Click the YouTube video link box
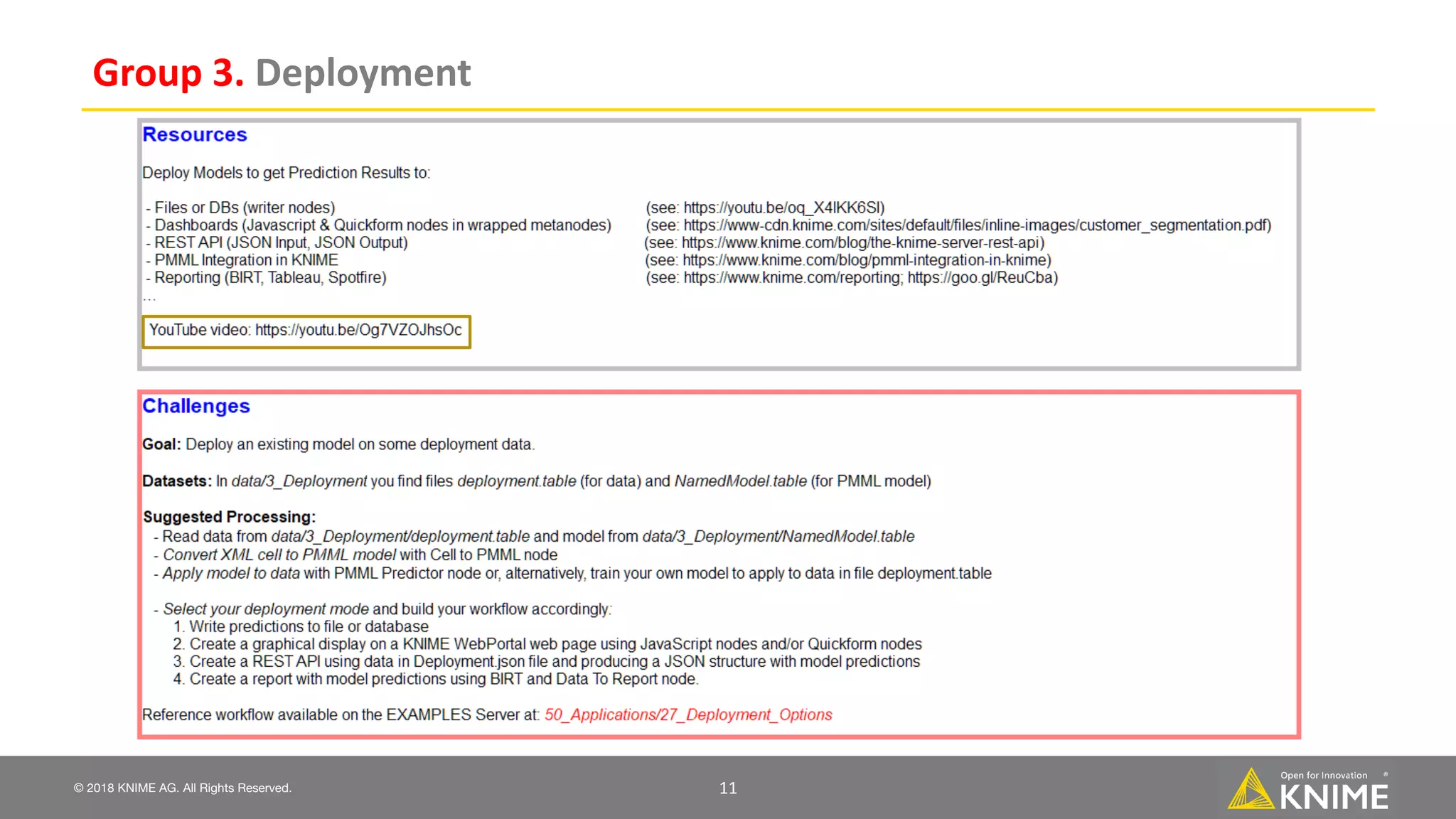 coord(306,331)
